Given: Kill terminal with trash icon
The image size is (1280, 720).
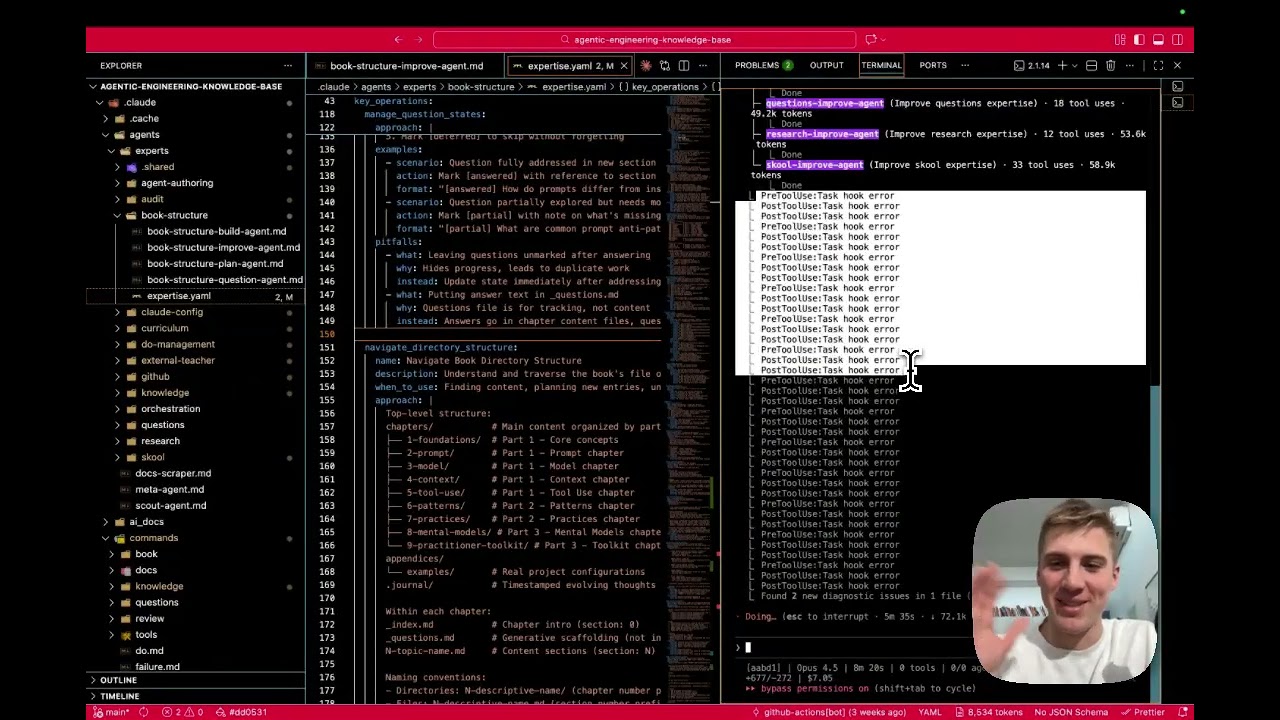Looking at the screenshot, I should (1110, 66).
